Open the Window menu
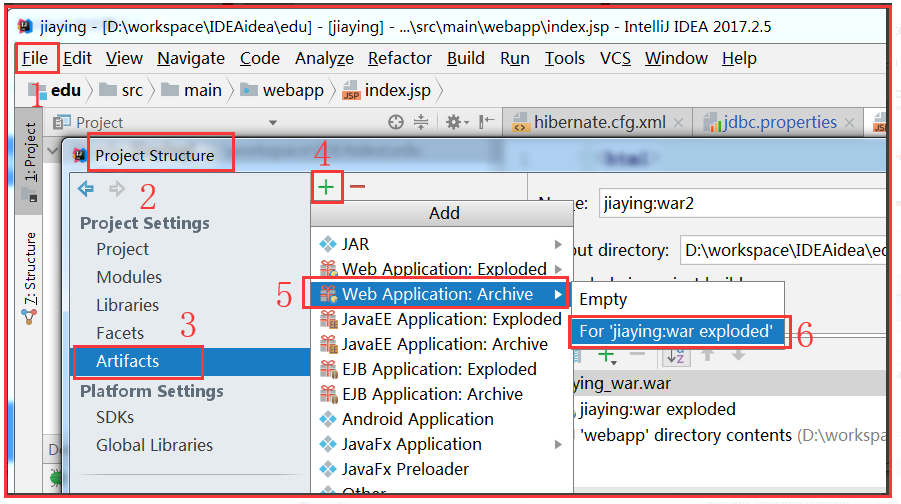The width and height of the screenshot is (901, 504). click(x=676, y=58)
